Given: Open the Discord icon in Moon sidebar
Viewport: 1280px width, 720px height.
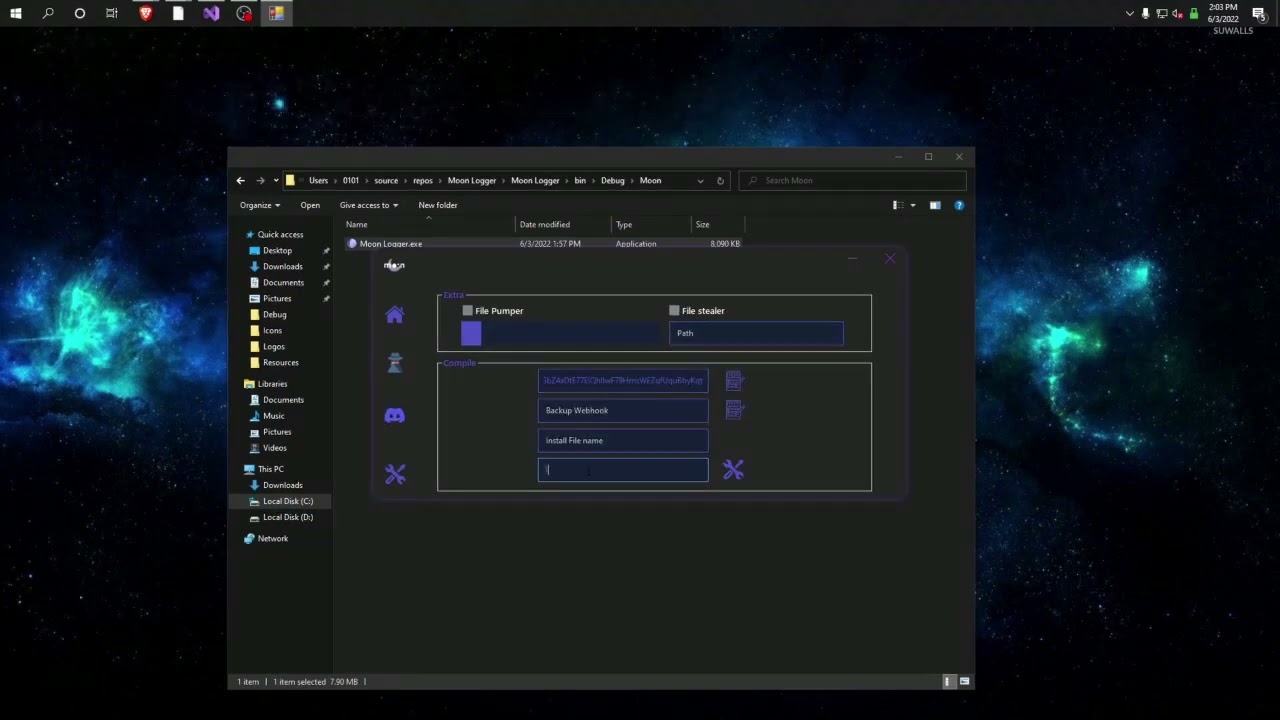Looking at the screenshot, I should tap(395, 415).
